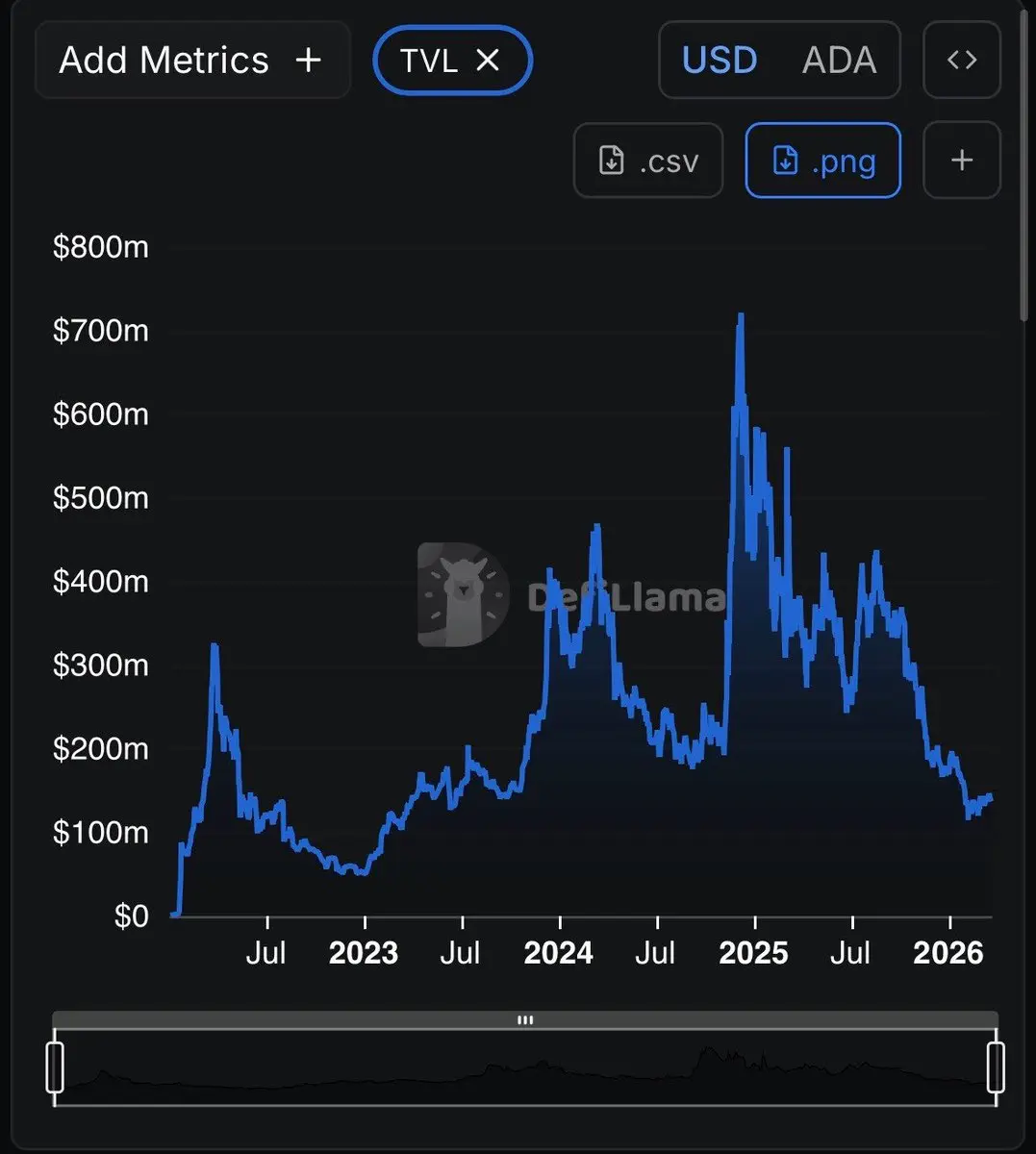Viewport: 1036px width, 1154px height.
Task: Remove the TVL metric chip
Action: (488, 61)
